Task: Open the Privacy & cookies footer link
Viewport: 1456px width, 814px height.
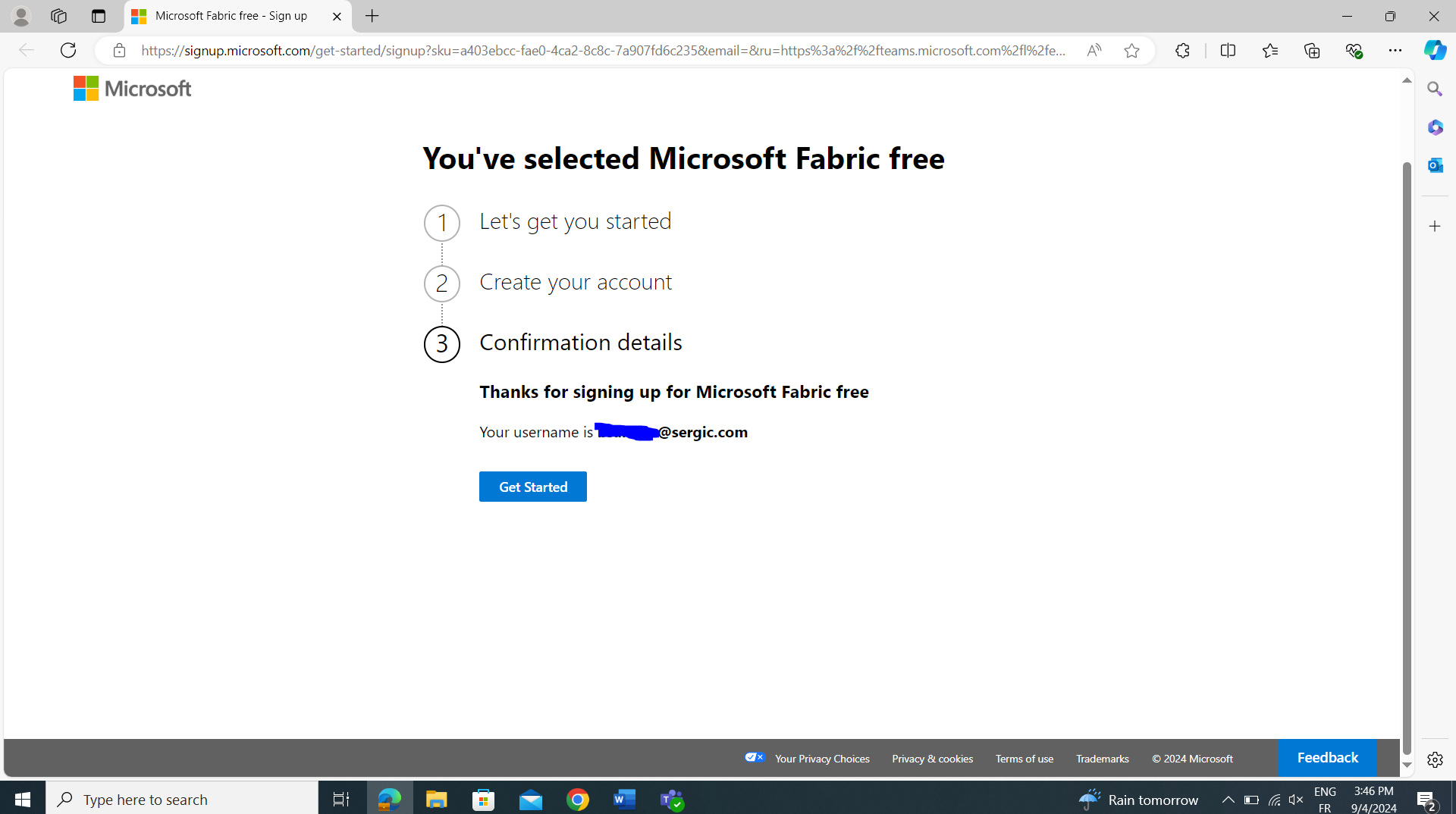Action: [932, 759]
